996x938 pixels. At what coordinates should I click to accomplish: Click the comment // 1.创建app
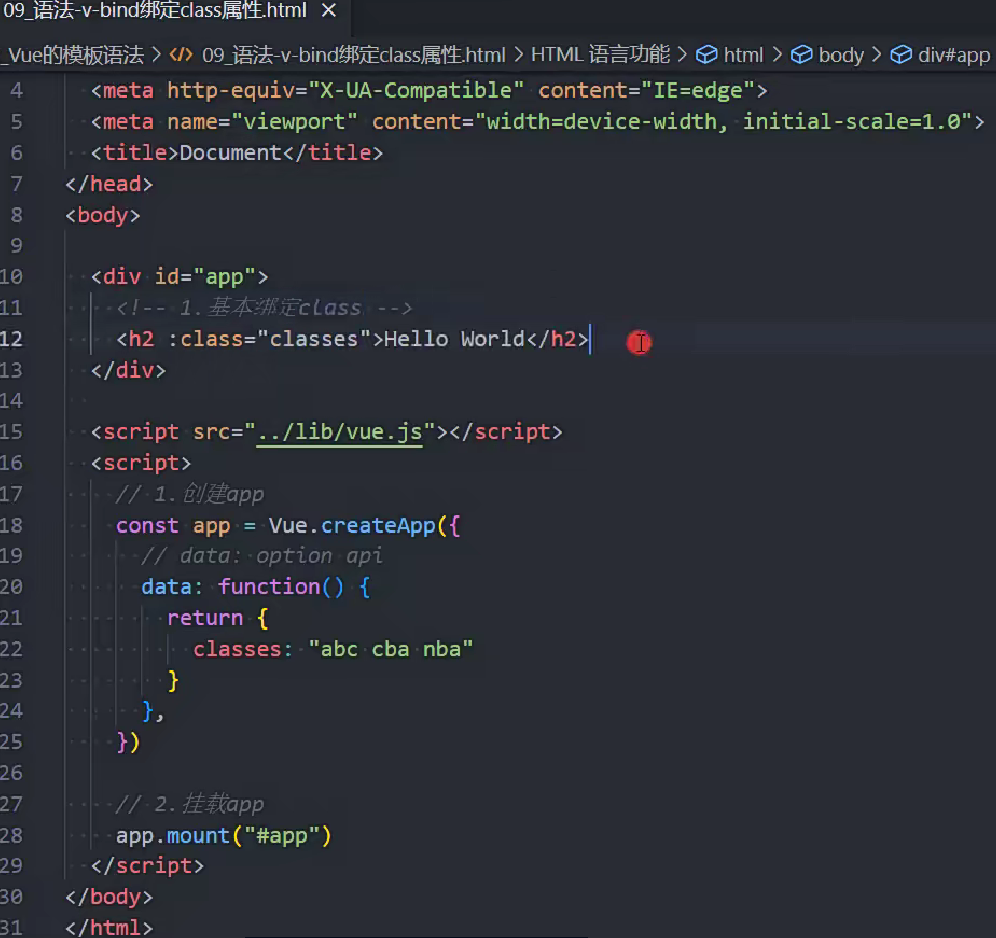point(190,494)
